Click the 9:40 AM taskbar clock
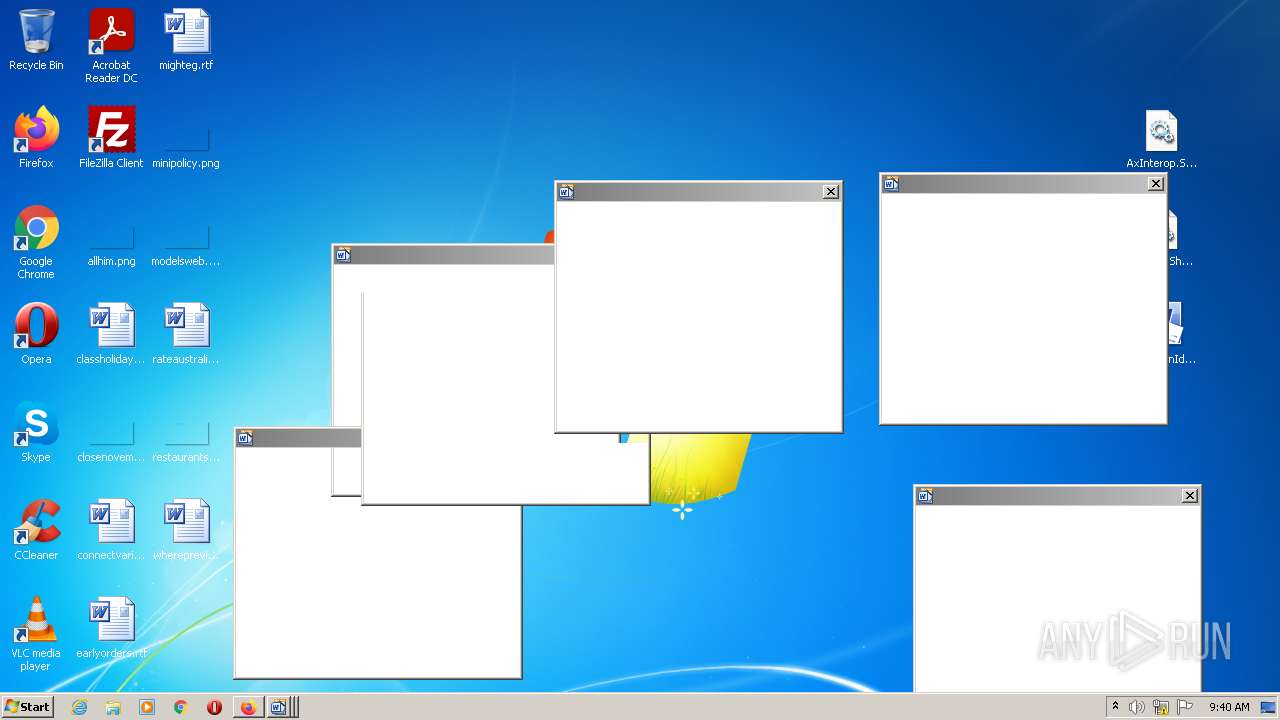This screenshot has height=720, width=1280. click(x=1229, y=707)
